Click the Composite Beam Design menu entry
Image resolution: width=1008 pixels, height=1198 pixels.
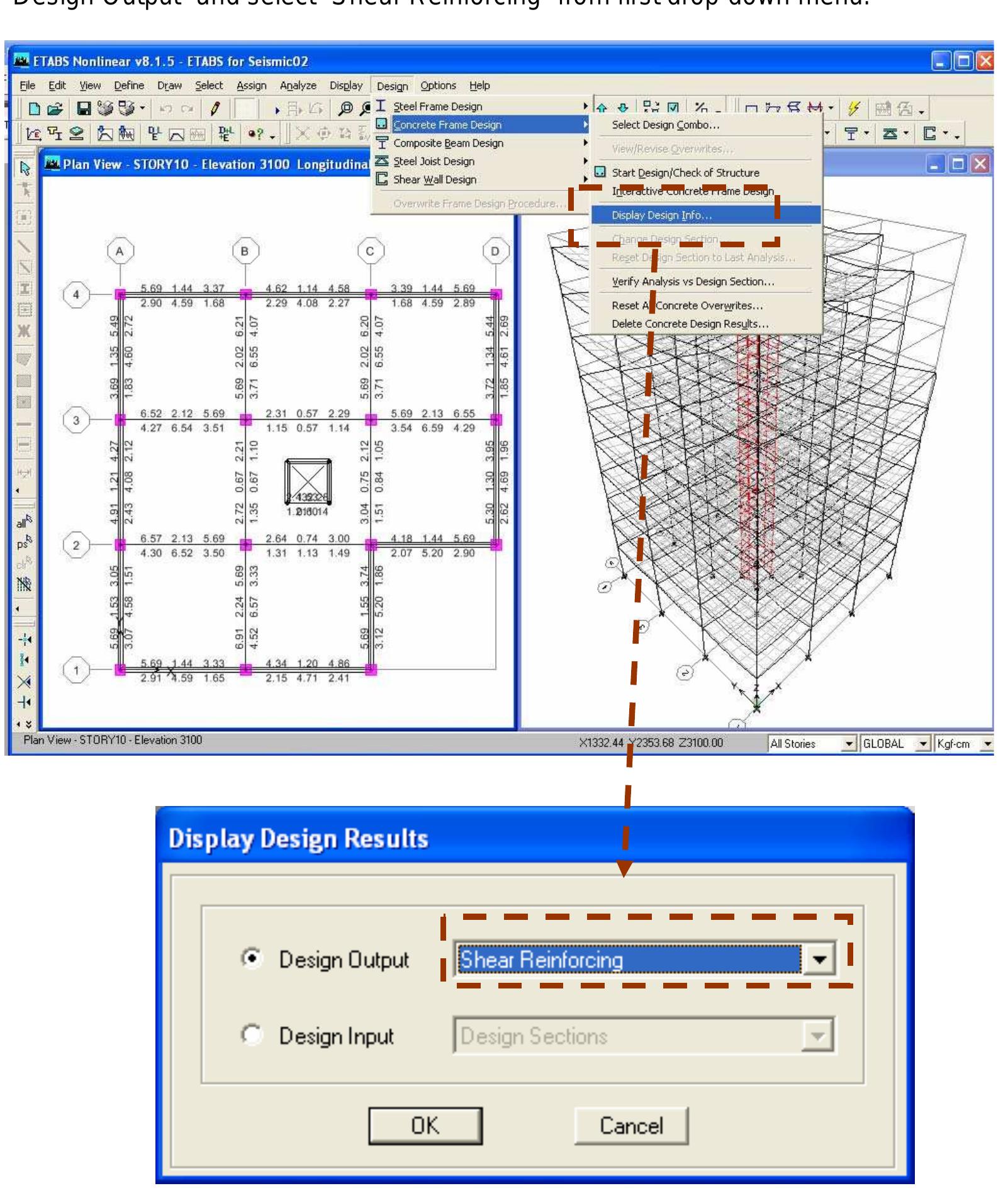pyautogui.click(x=481, y=143)
